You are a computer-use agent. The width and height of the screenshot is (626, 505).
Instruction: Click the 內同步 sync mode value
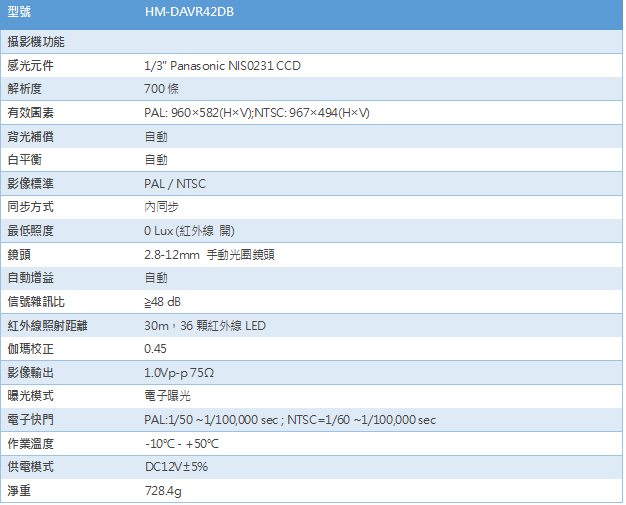(161, 207)
